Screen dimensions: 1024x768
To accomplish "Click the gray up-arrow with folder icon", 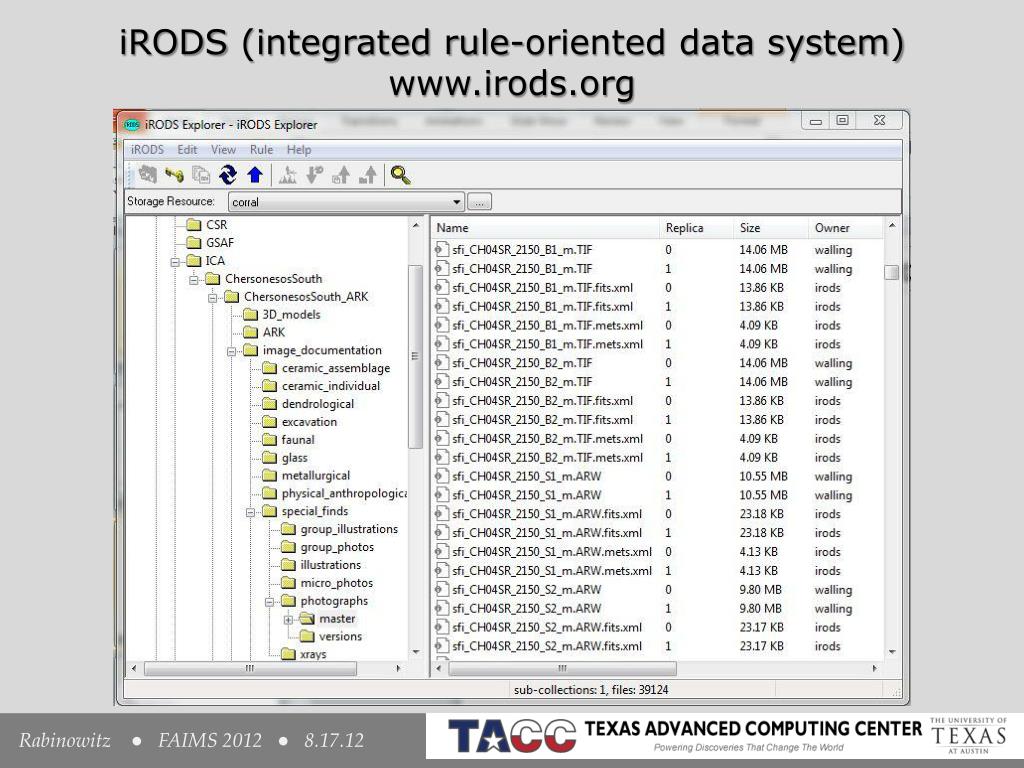I will 368,175.
